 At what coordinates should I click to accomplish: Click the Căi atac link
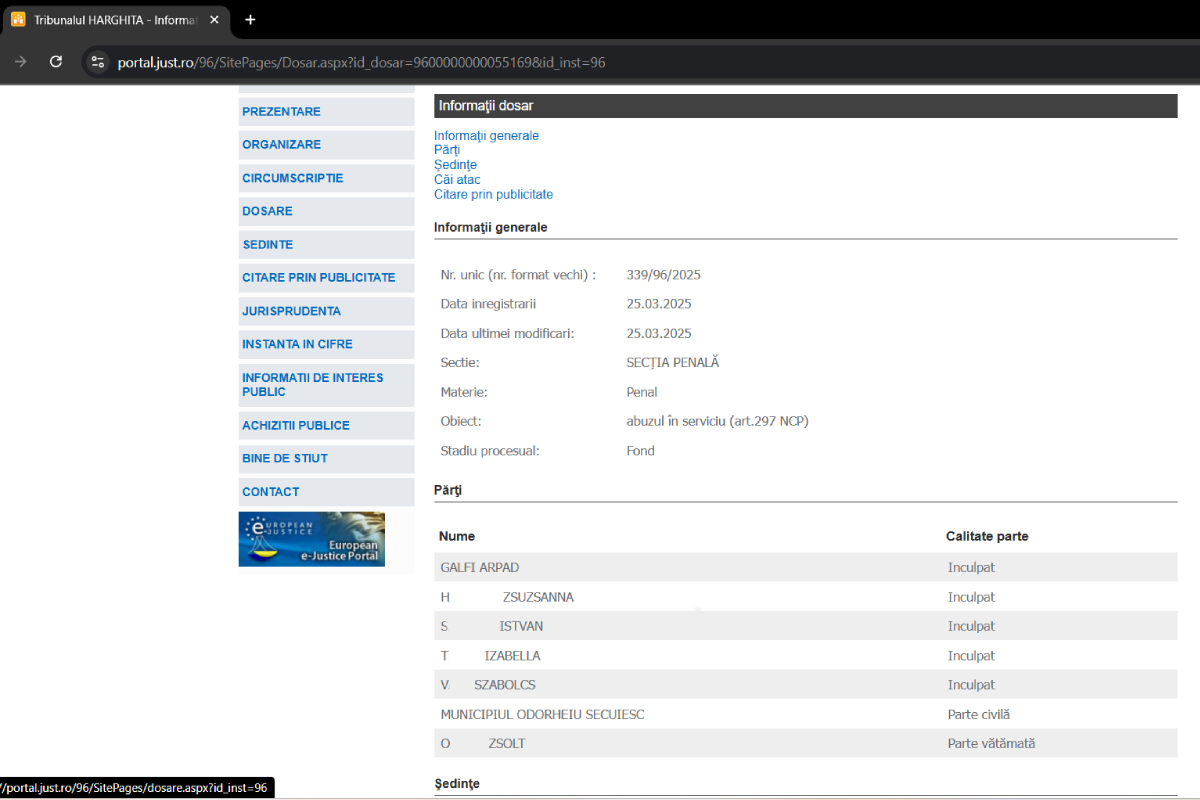(457, 180)
